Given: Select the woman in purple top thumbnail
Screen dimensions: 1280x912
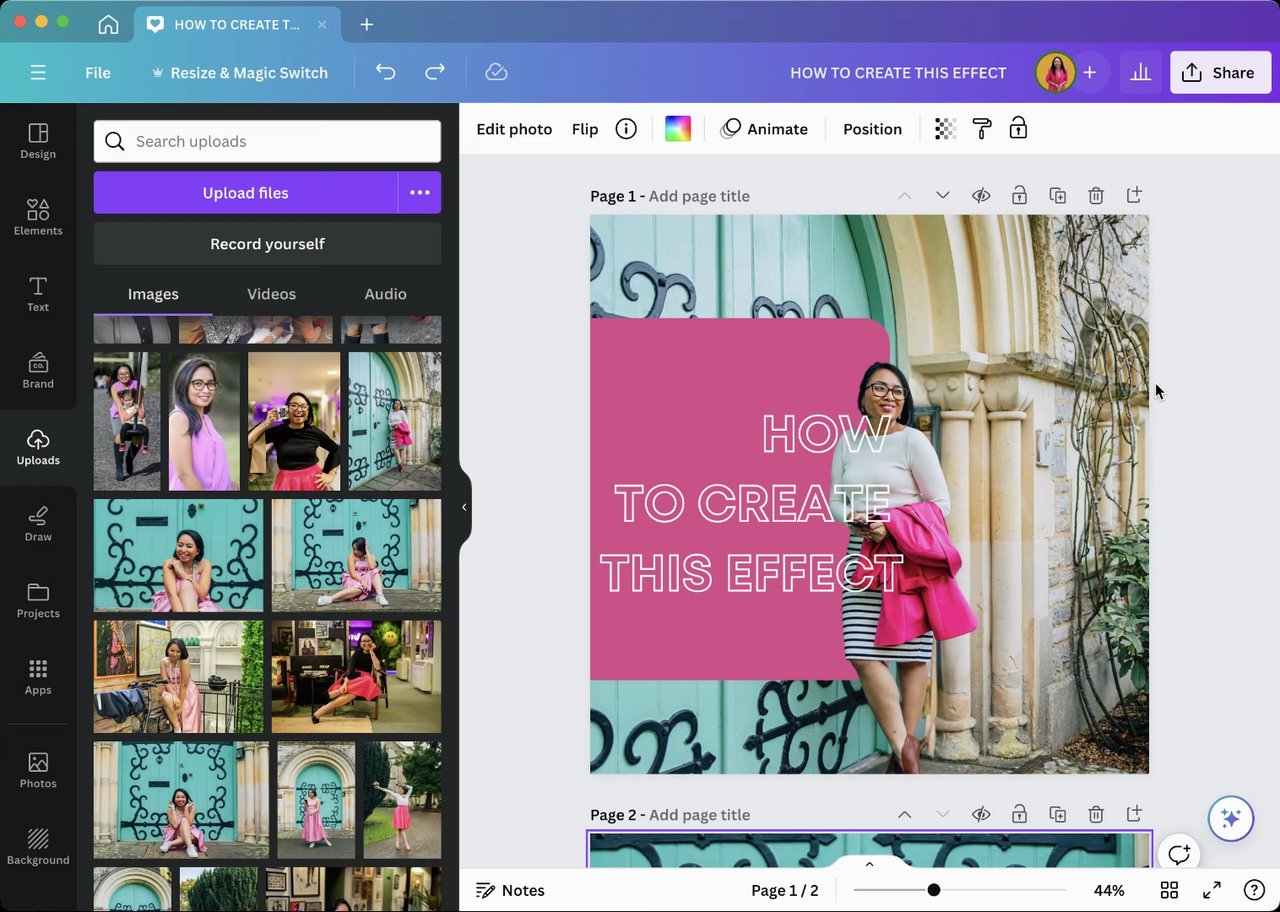Looking at the screenshot, I should point(204,421).
